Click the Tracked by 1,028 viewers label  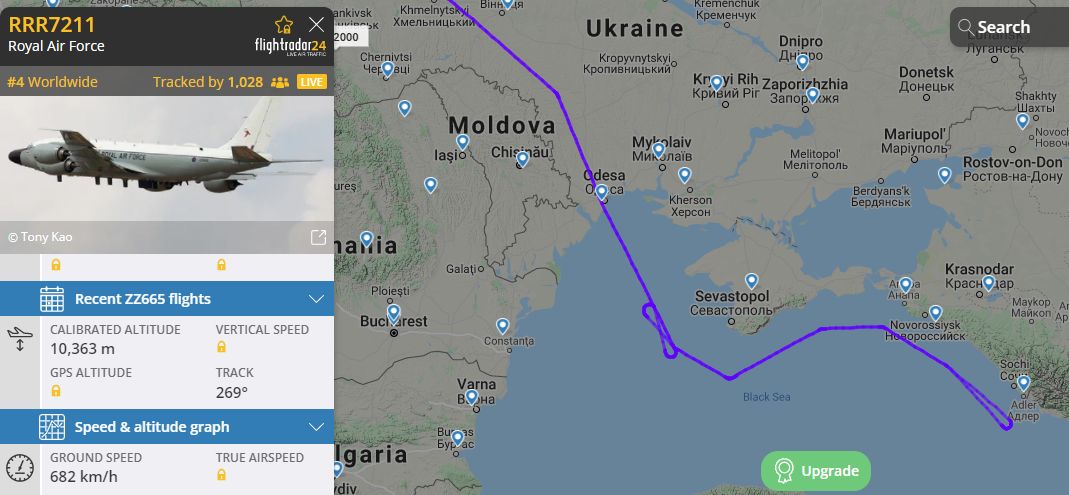pyautogui.click(x=208, y=82)
